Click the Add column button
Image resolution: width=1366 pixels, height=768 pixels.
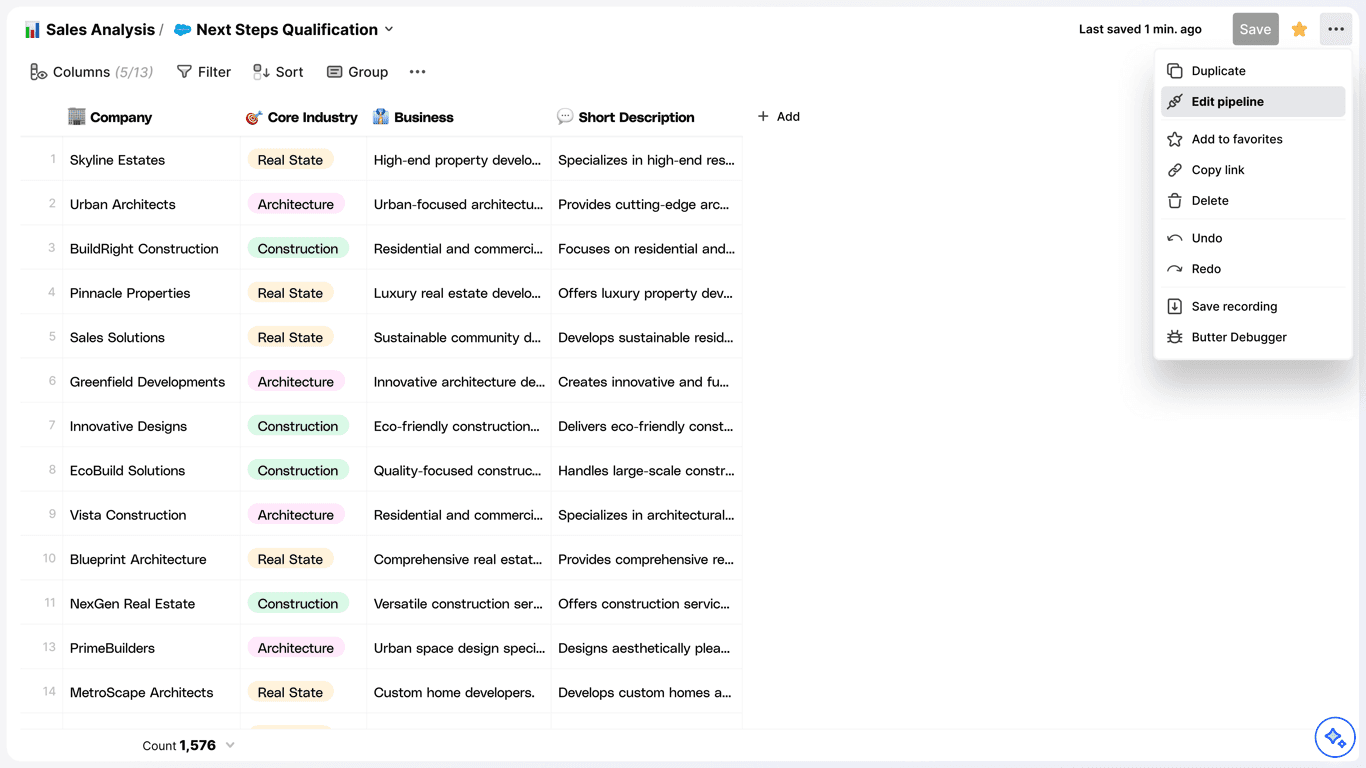[x=778, y=117]
